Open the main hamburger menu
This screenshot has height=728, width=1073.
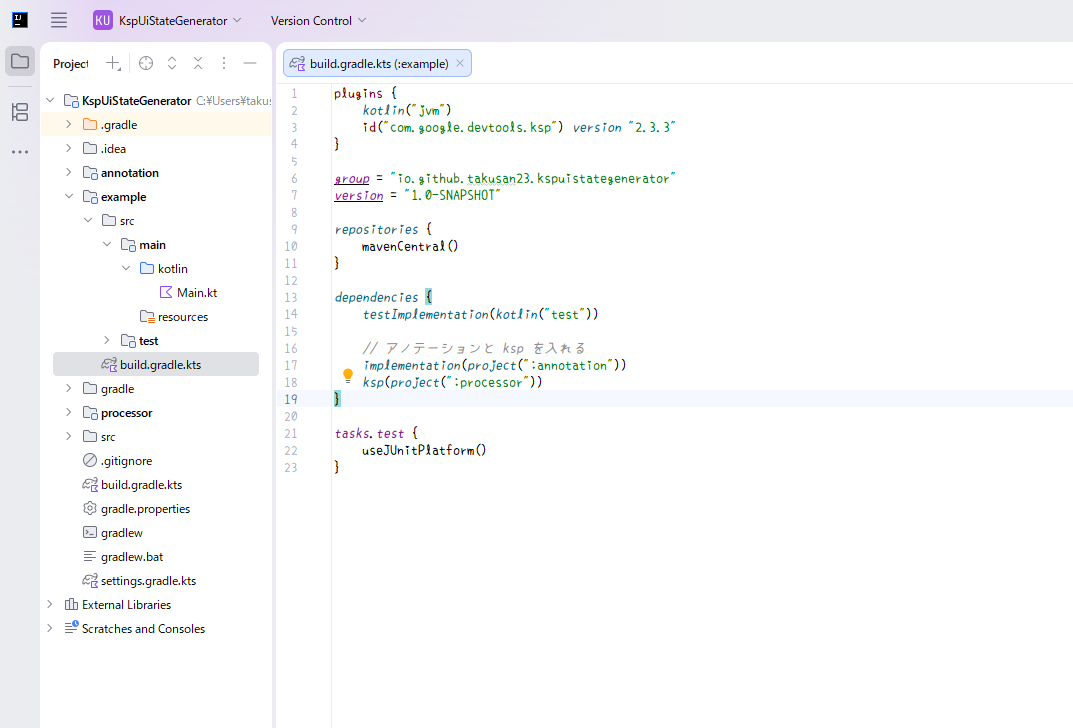coord(59,20)
